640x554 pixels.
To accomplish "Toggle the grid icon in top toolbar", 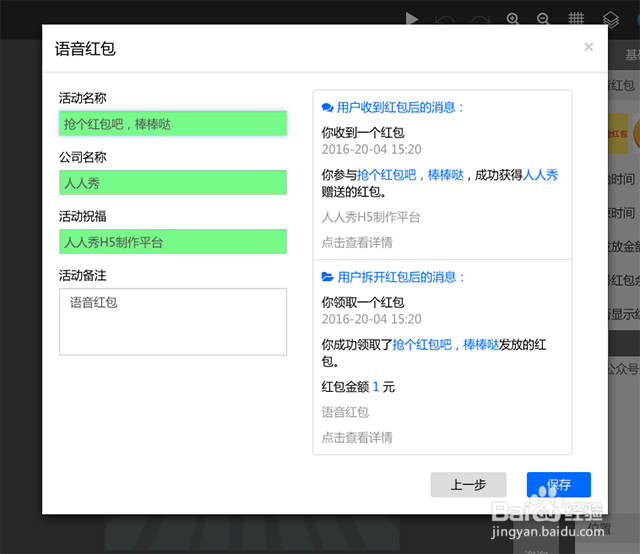I will [576, 18].
